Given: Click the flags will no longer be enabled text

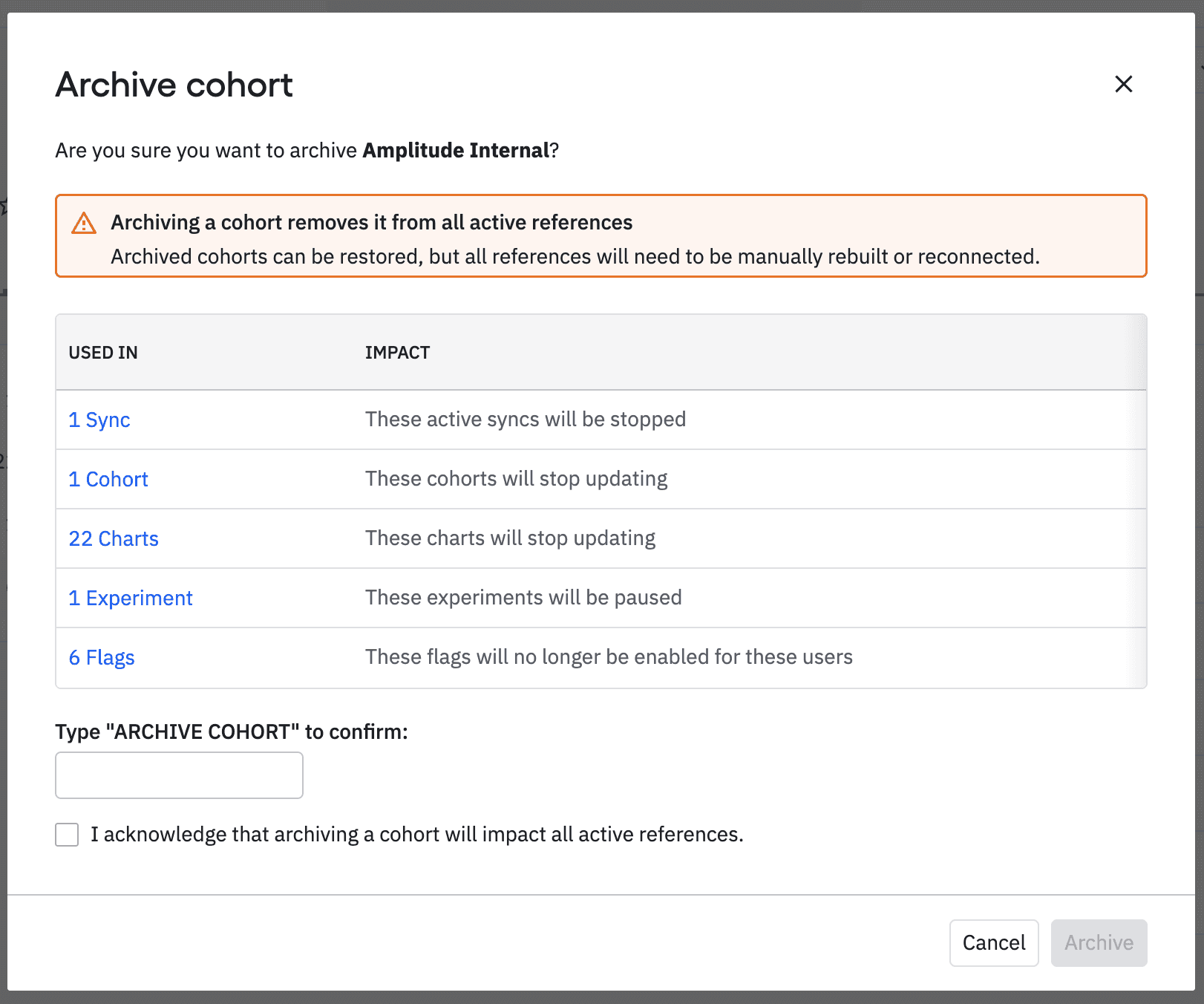Looking at the screenshot, I should (x=609, y=657).
